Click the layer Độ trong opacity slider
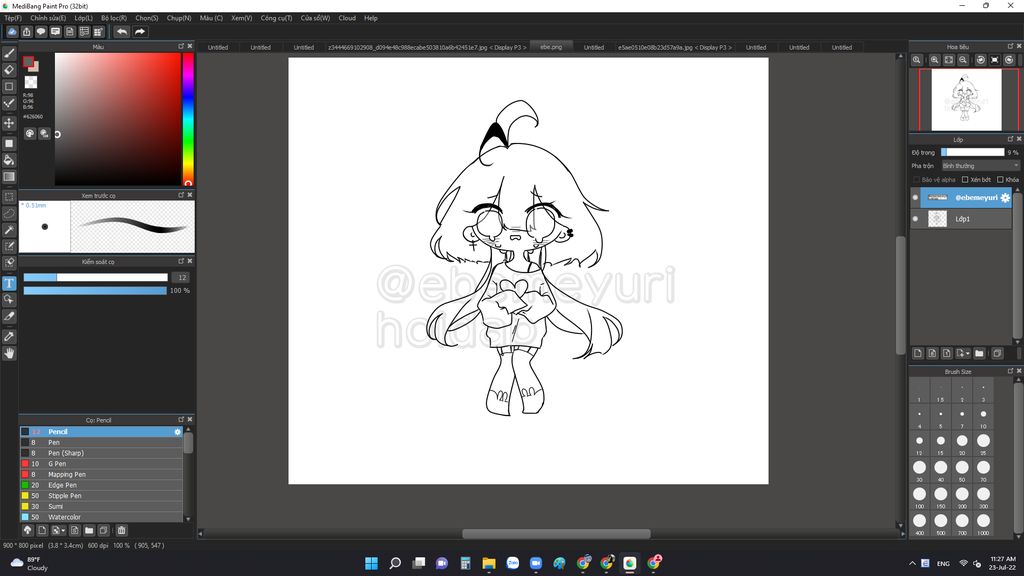The image size is (1024, 576). (972, 152)
